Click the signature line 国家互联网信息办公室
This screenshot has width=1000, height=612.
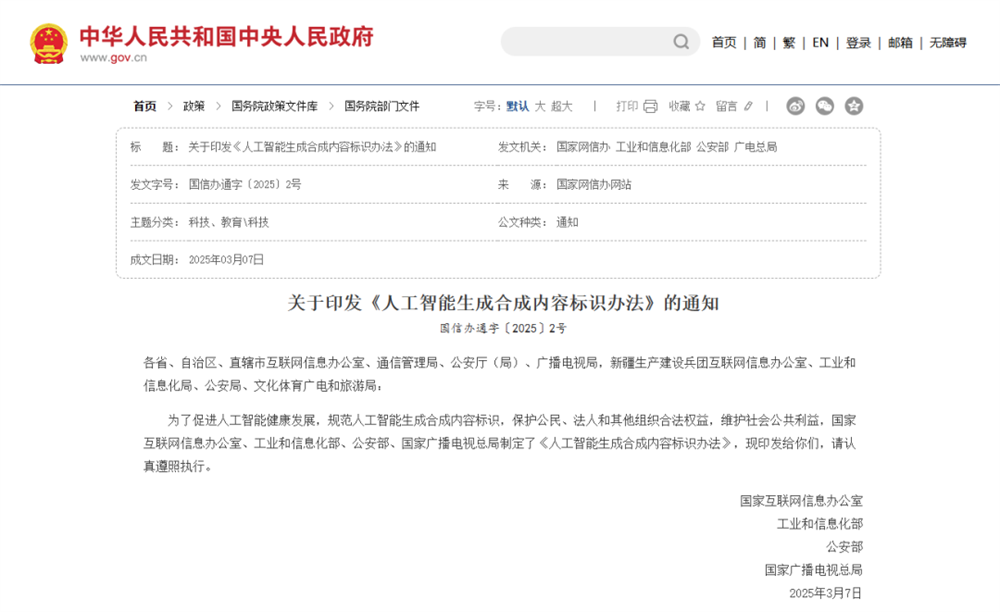coord(801,501)
